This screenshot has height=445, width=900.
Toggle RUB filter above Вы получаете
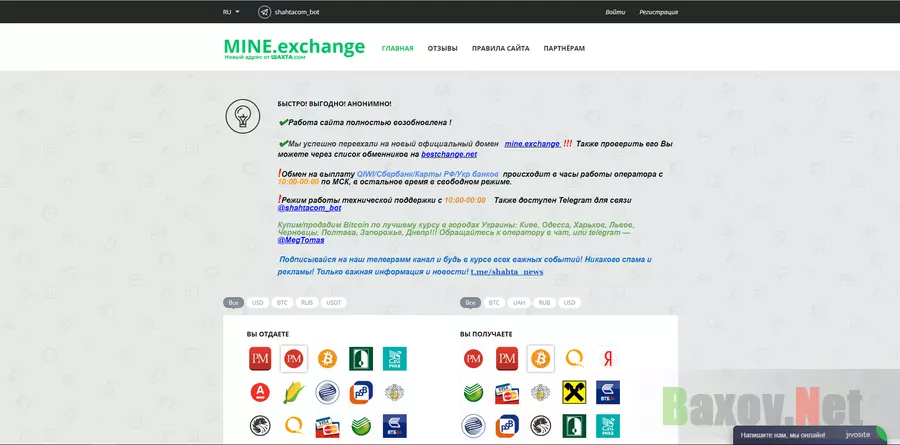click(x=544, y=303)
